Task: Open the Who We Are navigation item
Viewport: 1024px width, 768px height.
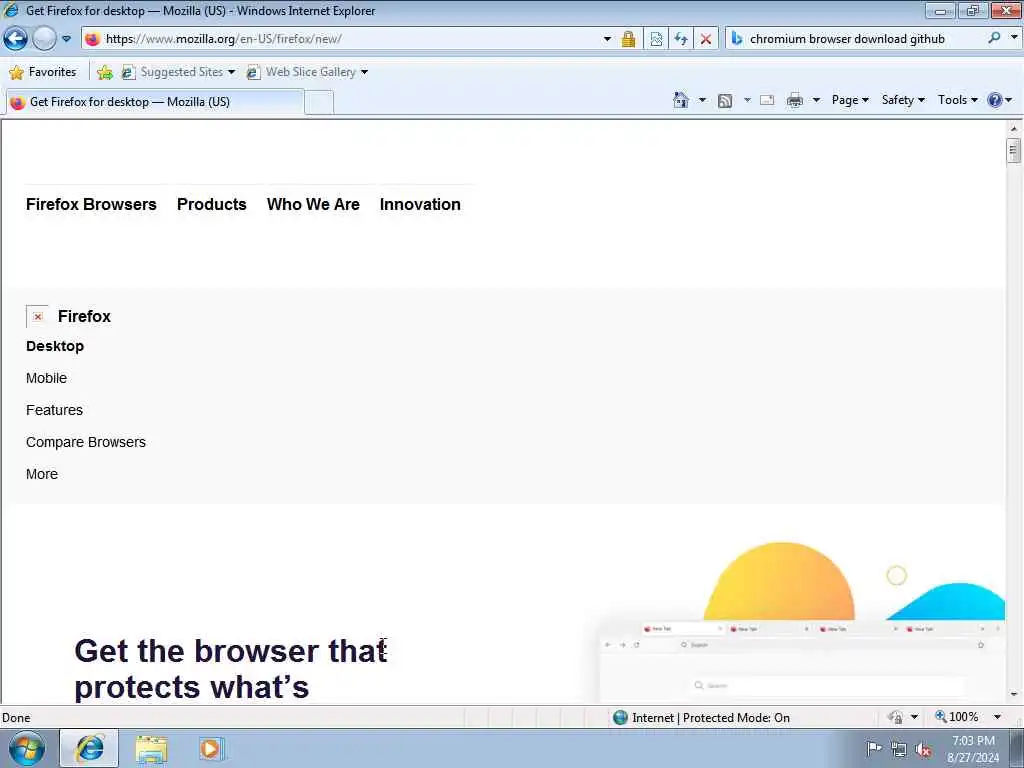Action: [x=313, y=204]
